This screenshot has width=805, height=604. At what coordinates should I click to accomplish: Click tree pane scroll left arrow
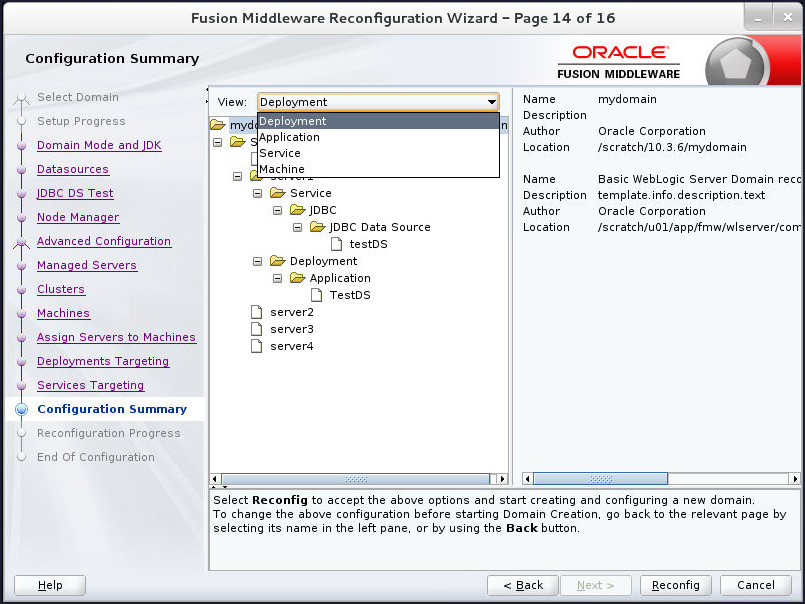click(216, 479)
